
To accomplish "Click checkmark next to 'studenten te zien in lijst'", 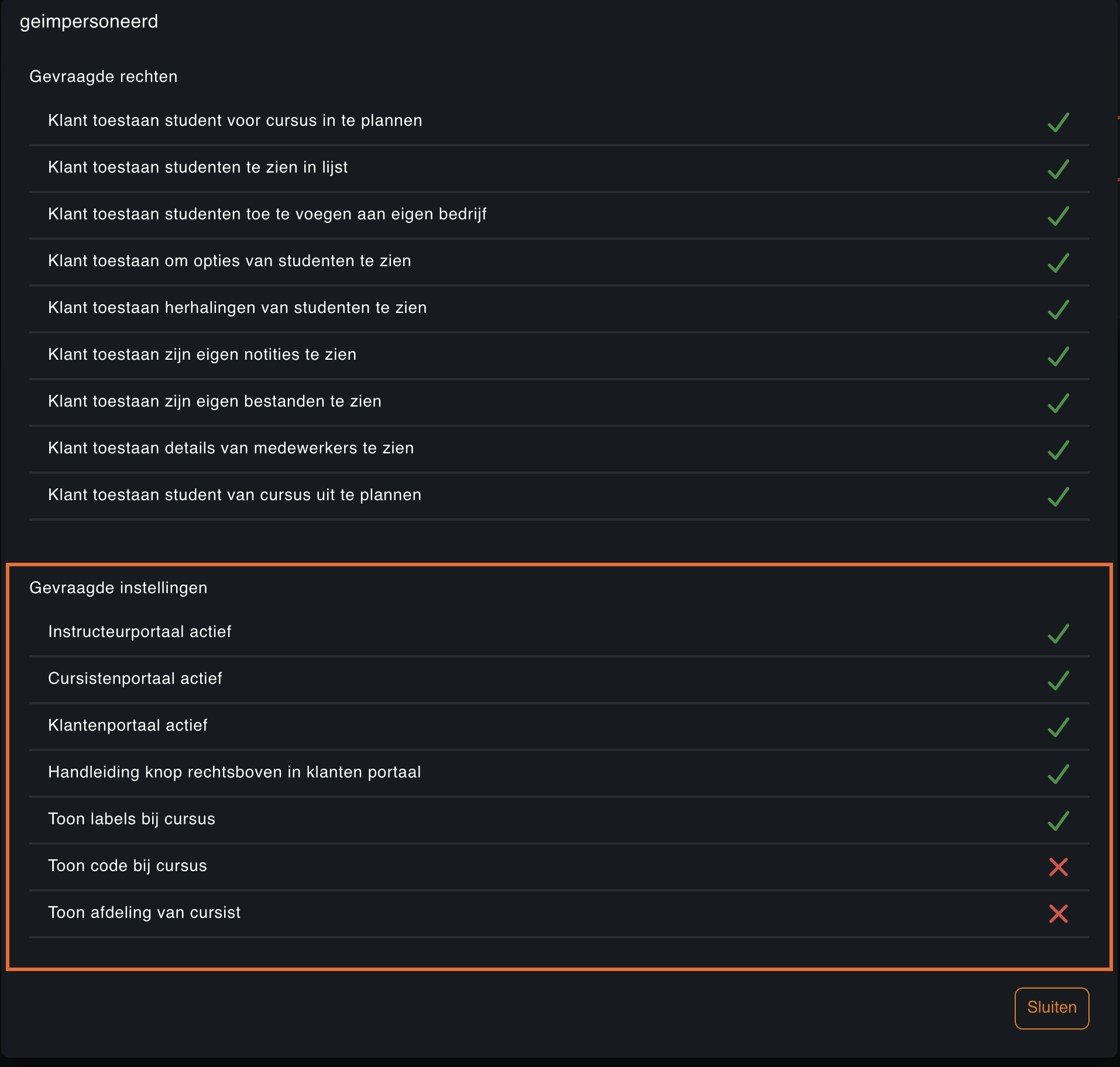I will pos(1058,169).
